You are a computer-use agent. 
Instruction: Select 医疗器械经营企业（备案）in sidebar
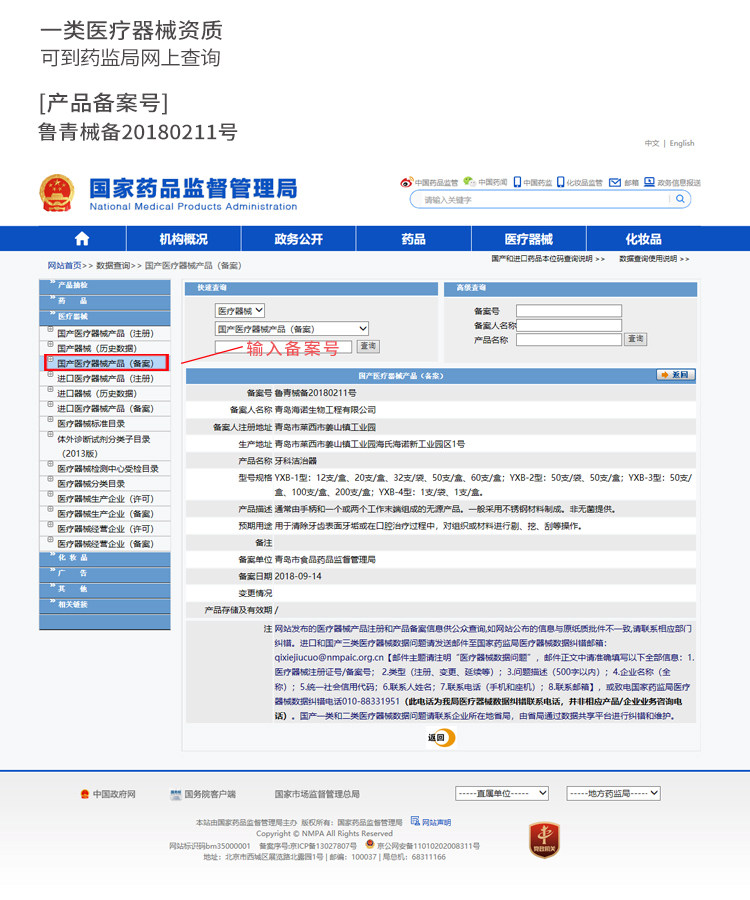[106, 544]
